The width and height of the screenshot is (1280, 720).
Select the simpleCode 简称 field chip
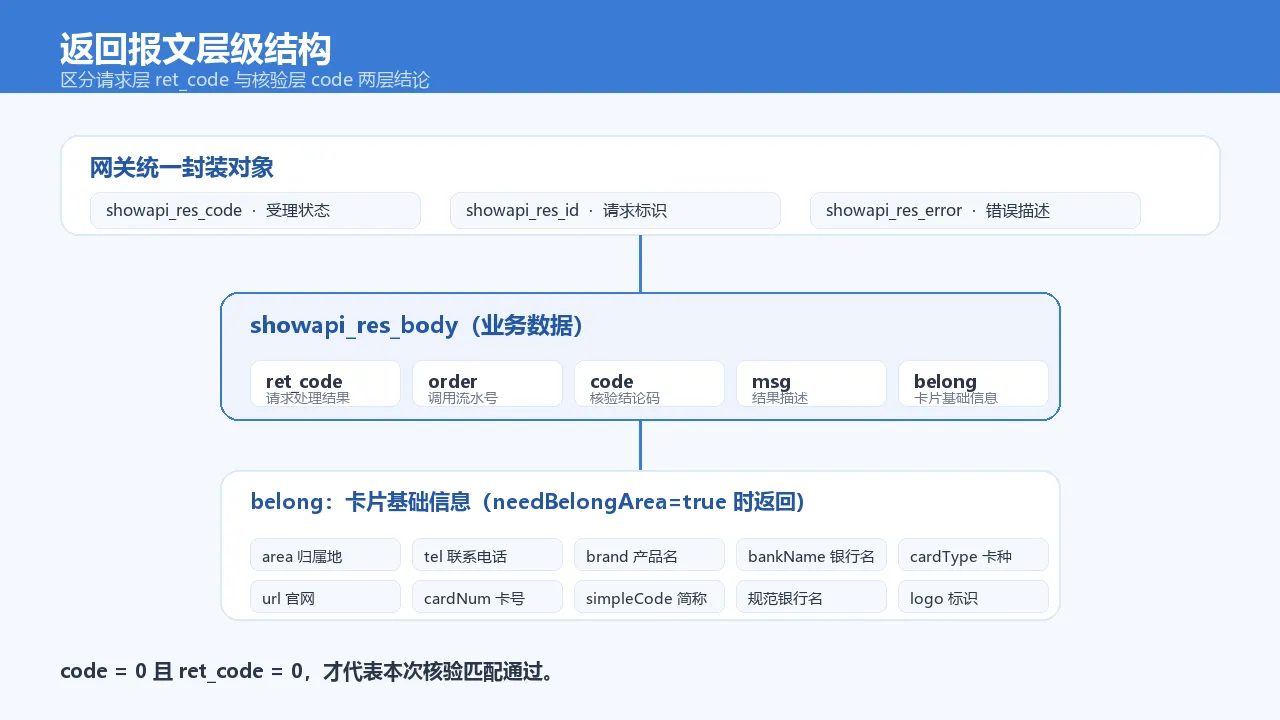pos(649,597)
